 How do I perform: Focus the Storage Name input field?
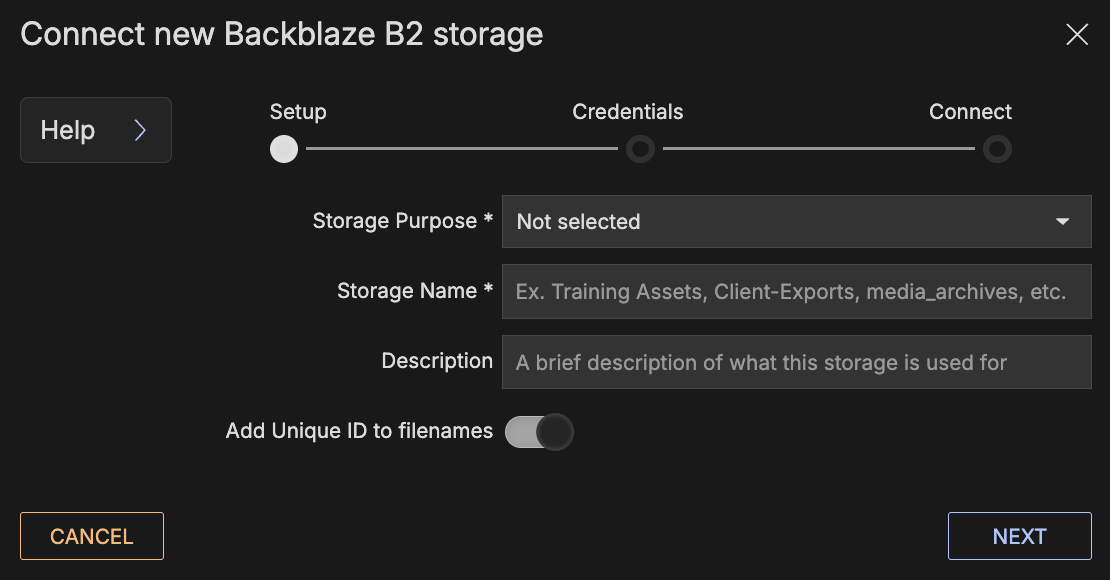[x=796, y=292]
